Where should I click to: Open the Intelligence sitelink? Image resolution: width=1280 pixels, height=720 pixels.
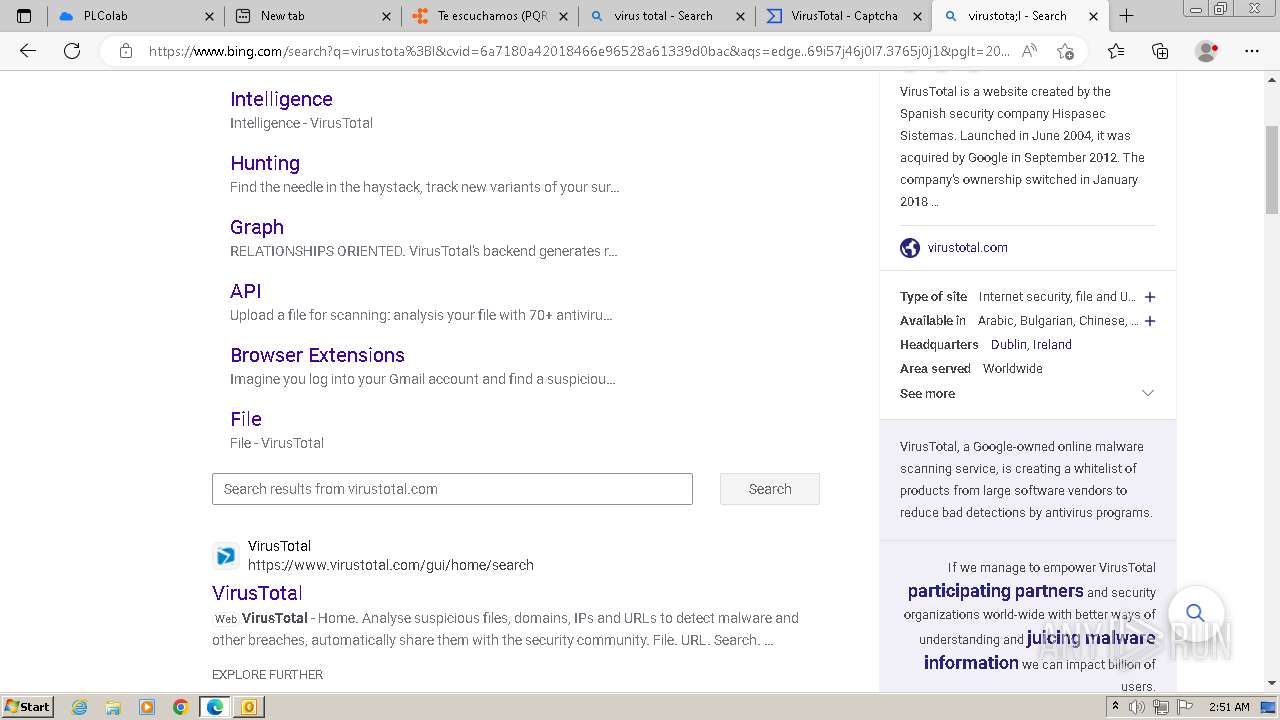(x=281, y=99)
